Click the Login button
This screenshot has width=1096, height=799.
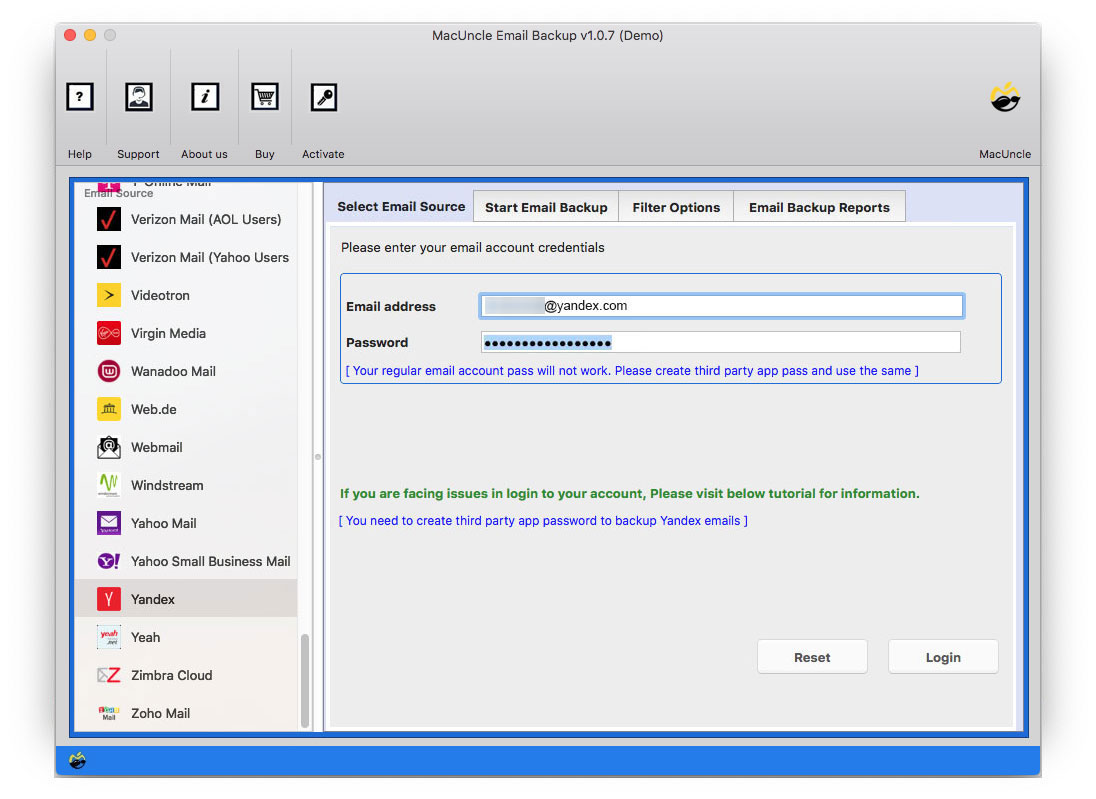coord(942,657)
